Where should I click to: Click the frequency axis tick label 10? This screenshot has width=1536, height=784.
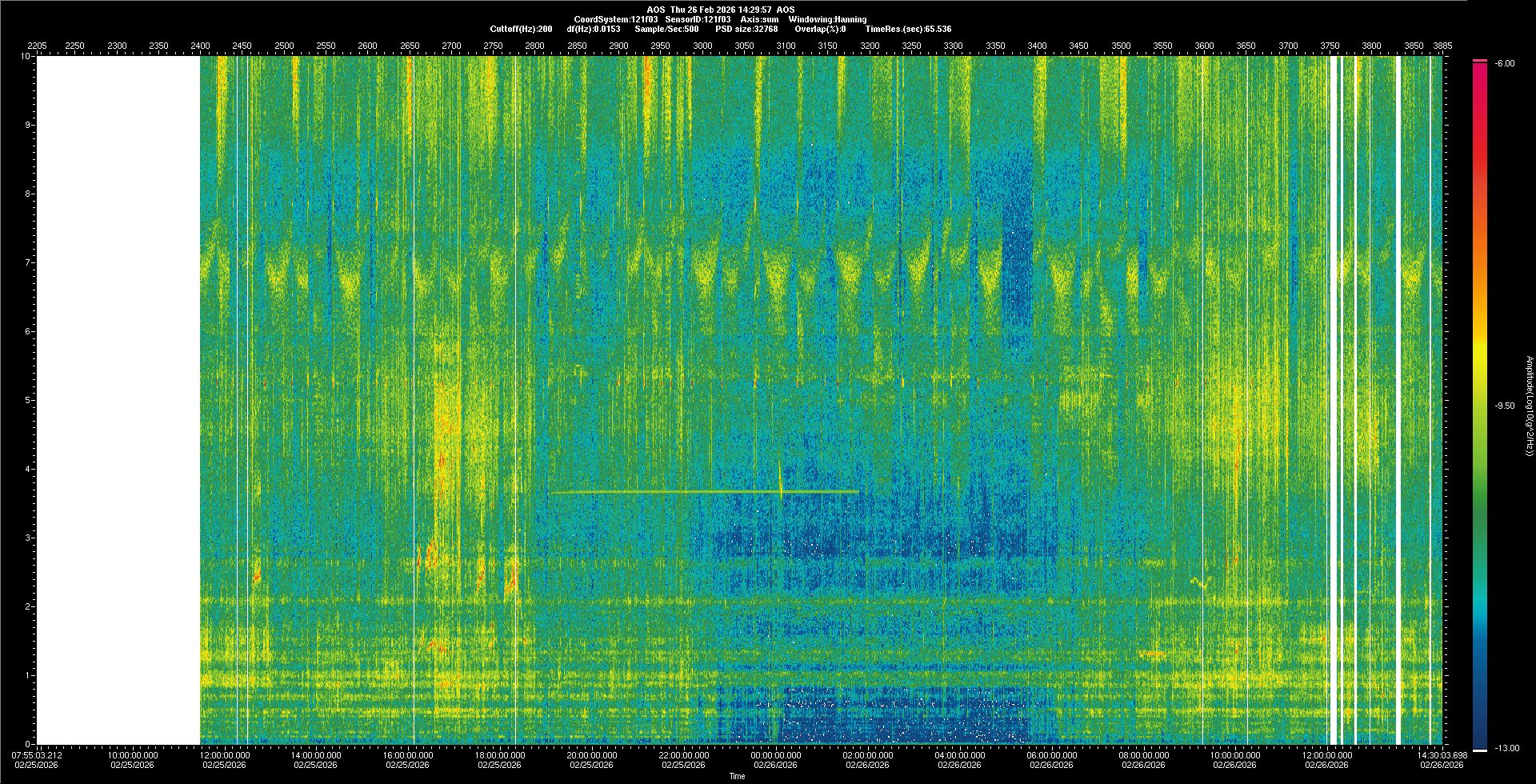point(26,57)
